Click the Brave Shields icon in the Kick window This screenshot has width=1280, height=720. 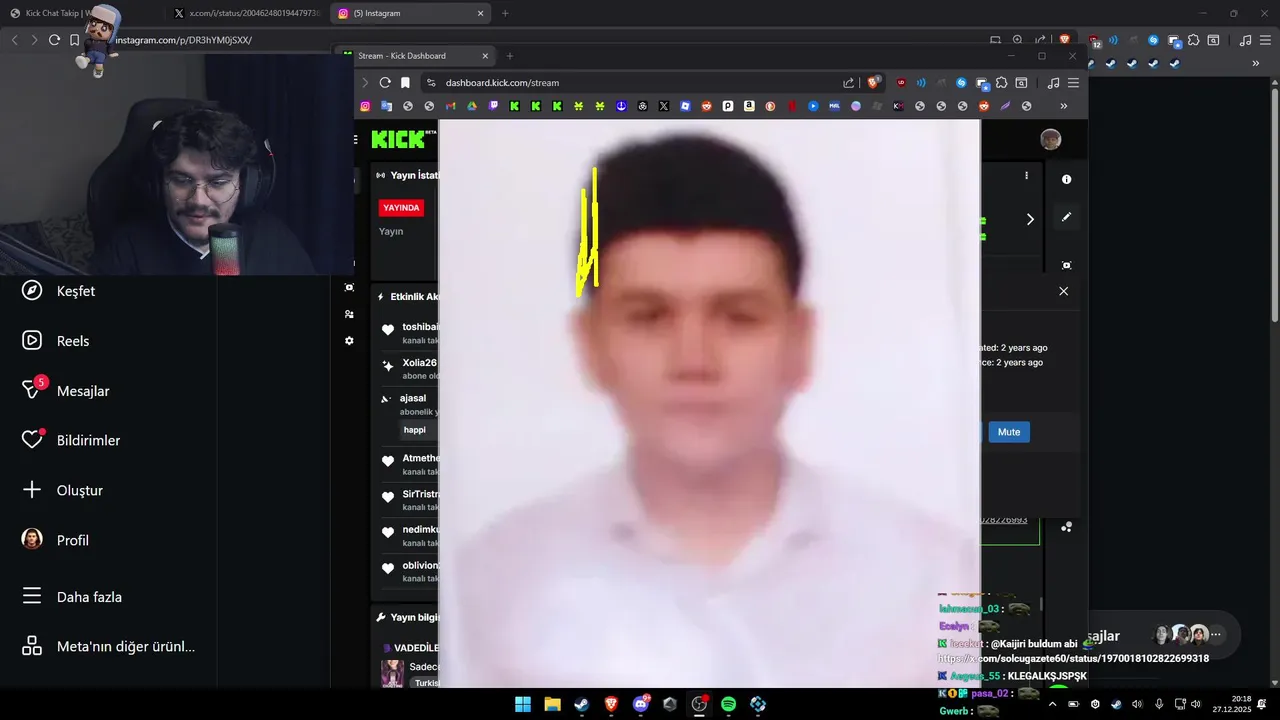[x=874, y=83]
